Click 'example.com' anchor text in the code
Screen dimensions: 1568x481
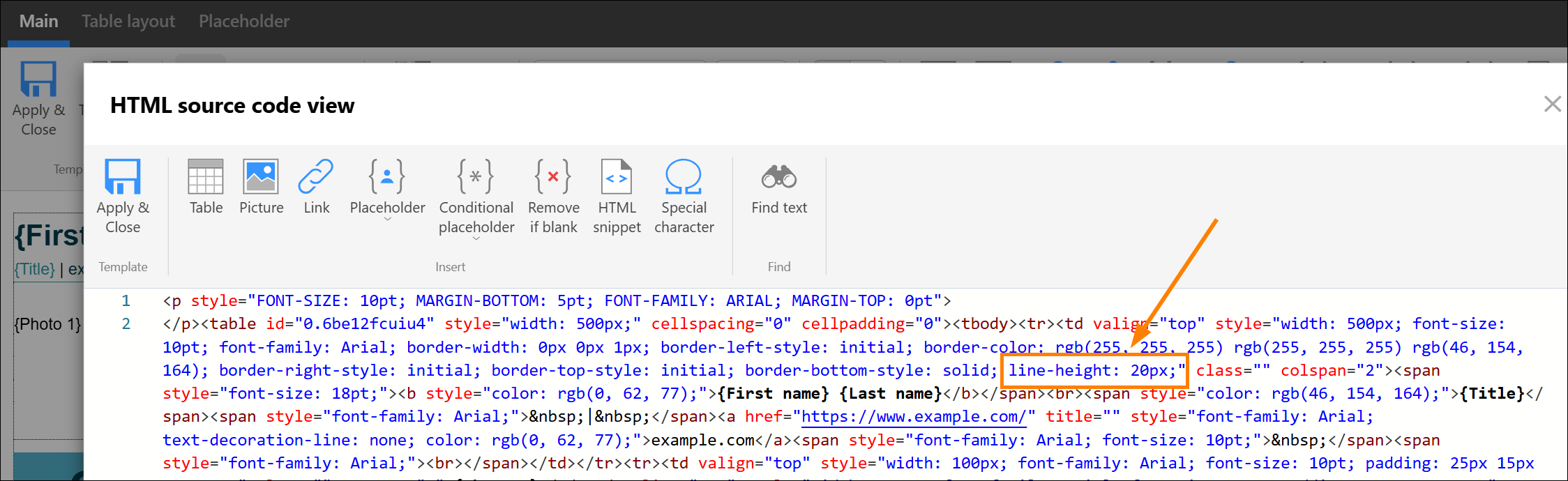[x=702, y=441]
